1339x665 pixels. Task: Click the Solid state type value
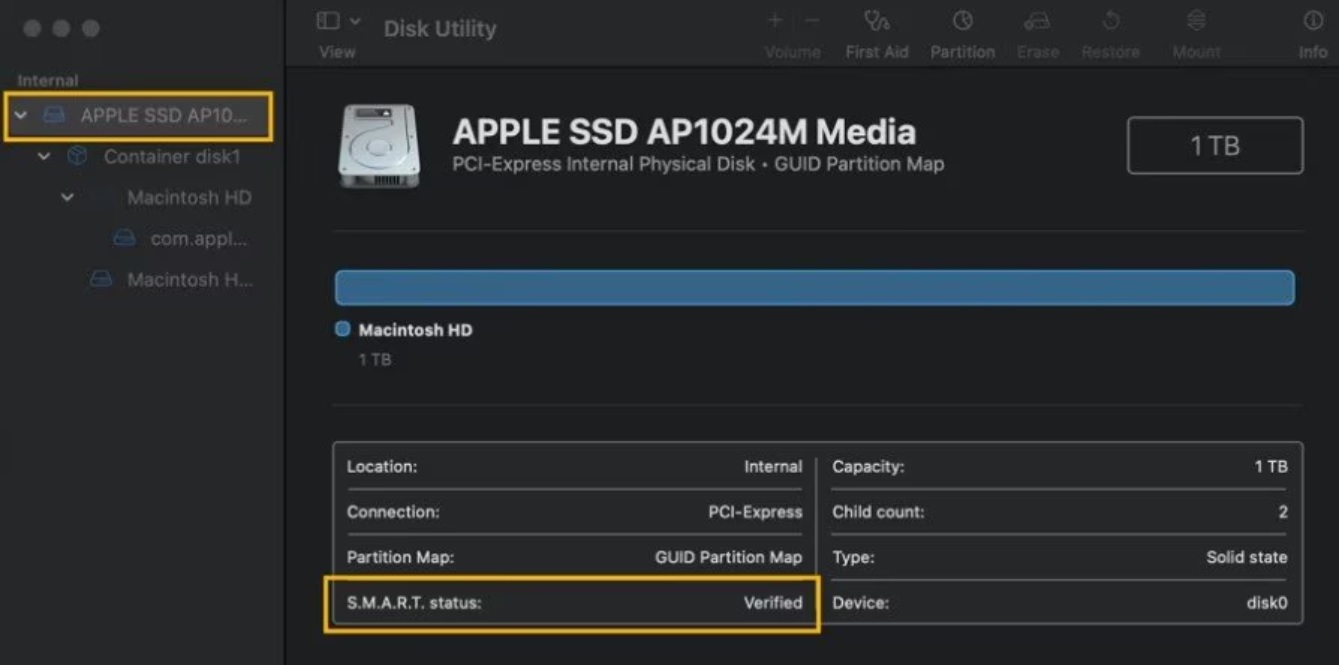click(x=1247, y=558)
